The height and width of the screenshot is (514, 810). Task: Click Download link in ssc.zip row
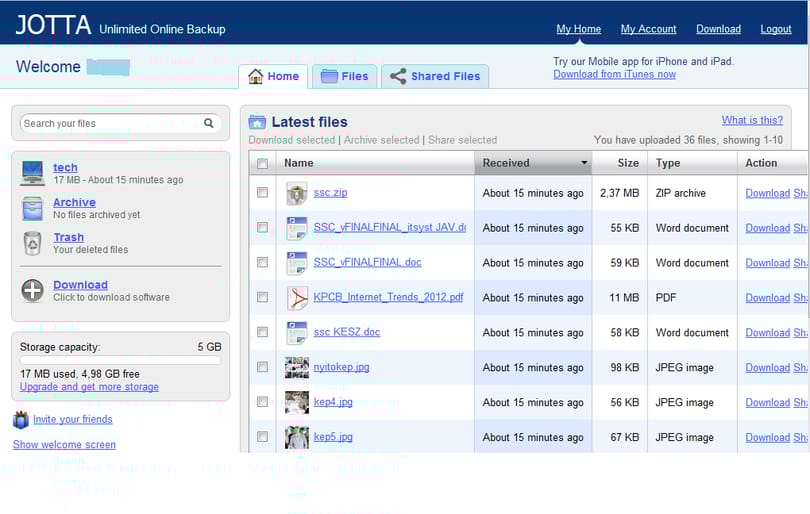pos(768,193)
